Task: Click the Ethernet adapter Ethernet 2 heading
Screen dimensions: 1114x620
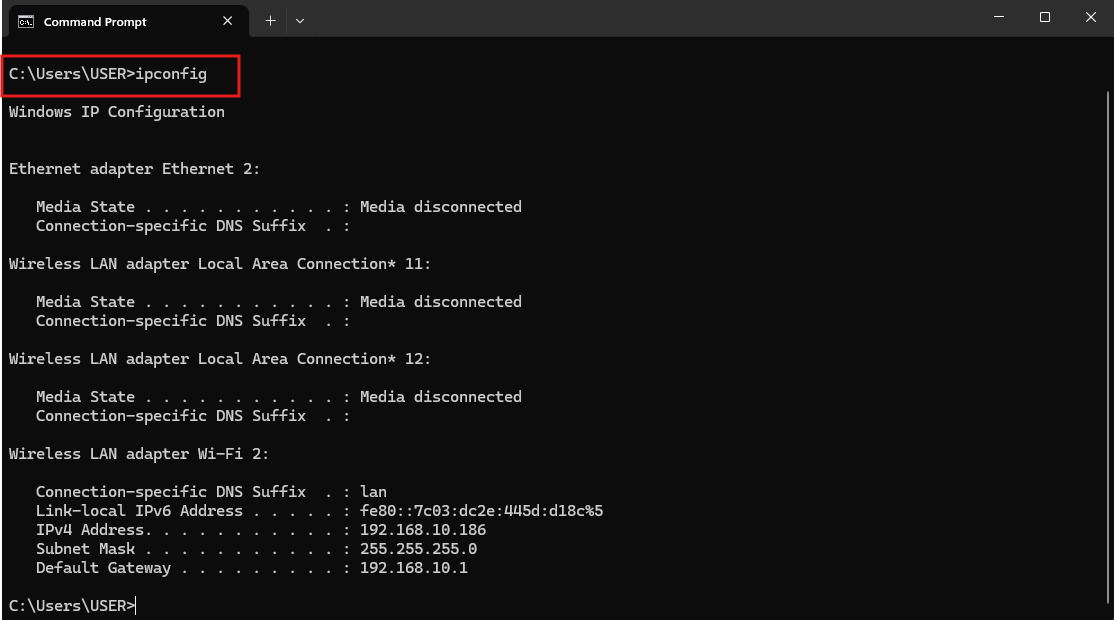Action: tap(134, 169)
